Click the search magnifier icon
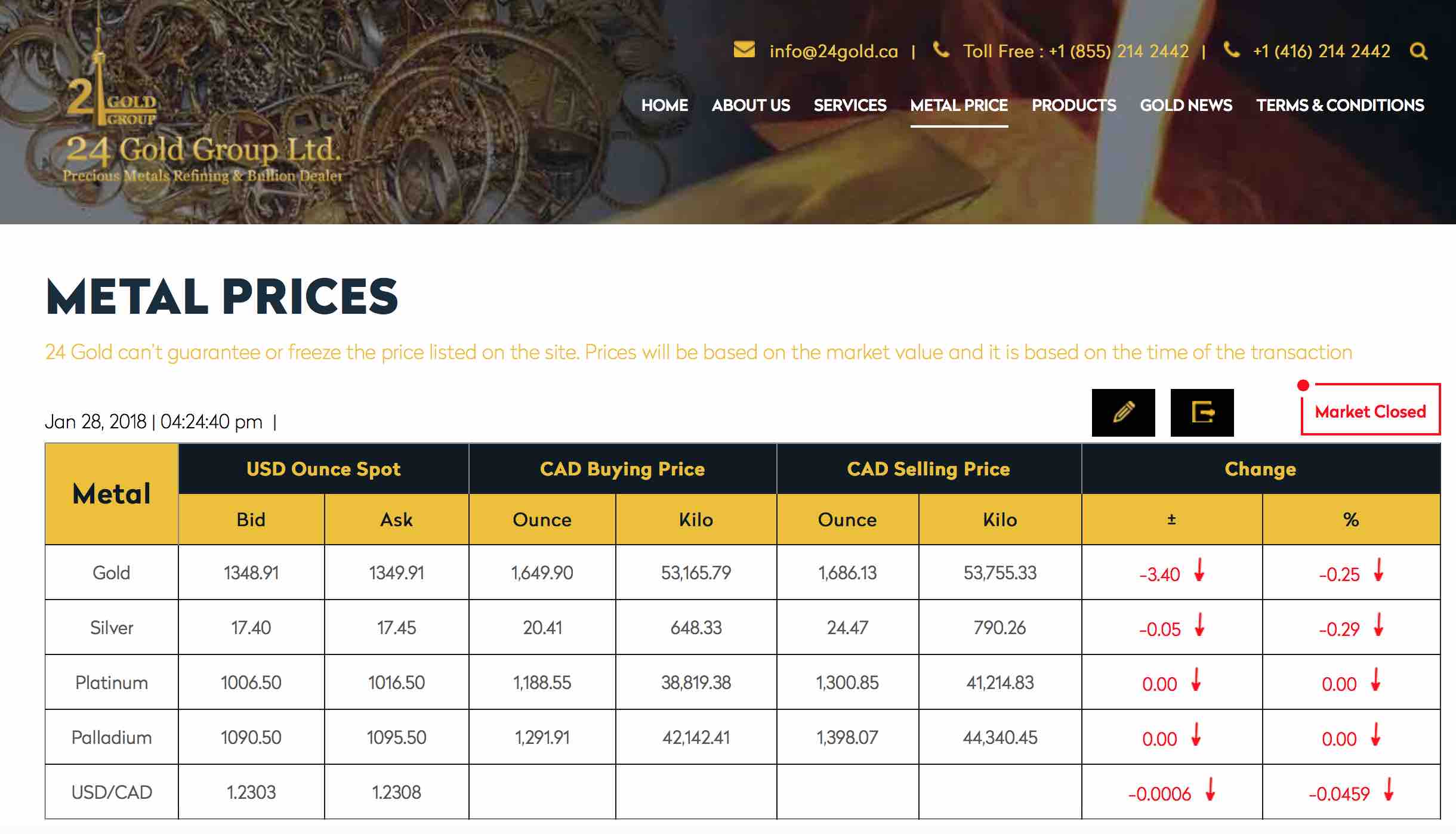Image resolution: width=1456 pixels, height=834 pixels. (x=1418, y=51)
